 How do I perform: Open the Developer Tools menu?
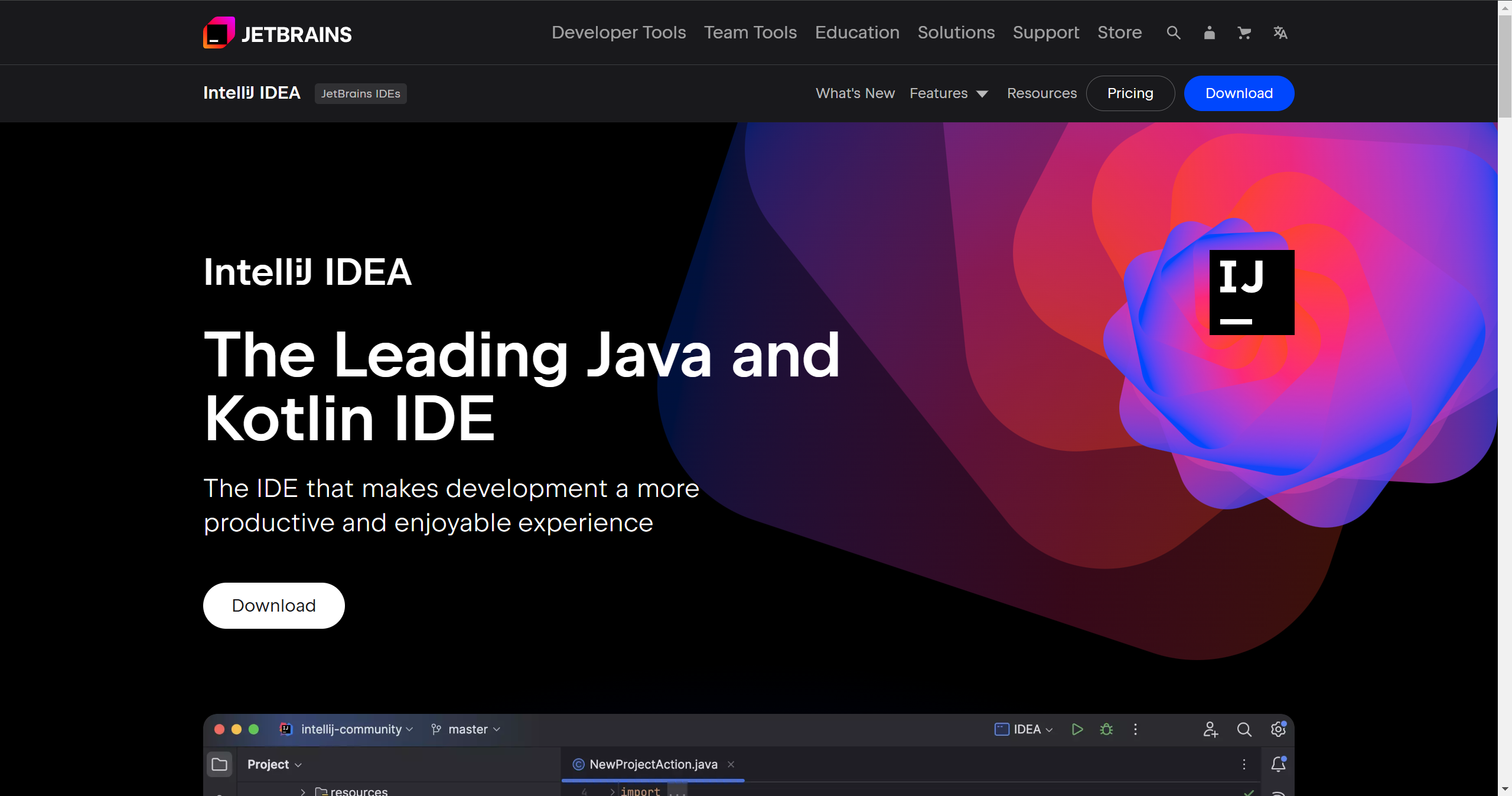click(x=618, y=33)
